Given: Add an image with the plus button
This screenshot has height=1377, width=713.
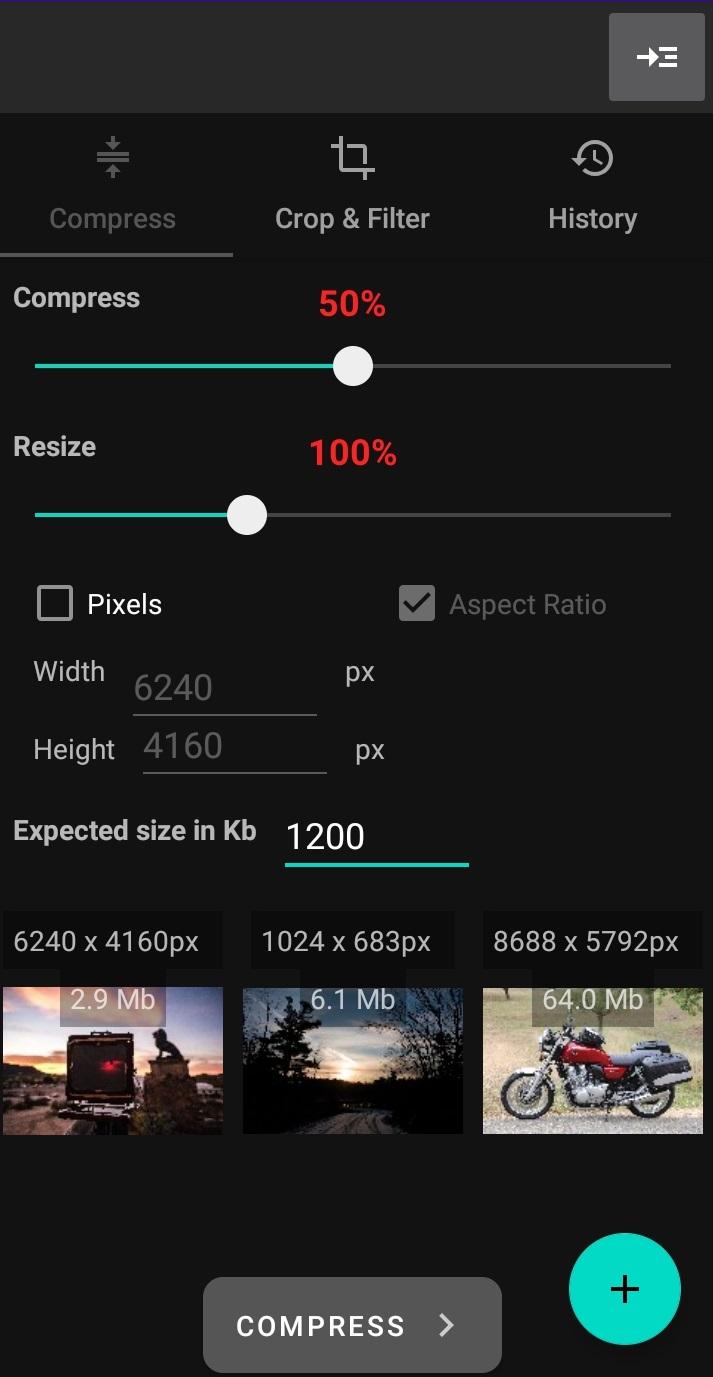Looking at the screenshot, I should click(x=625, y=1289).
